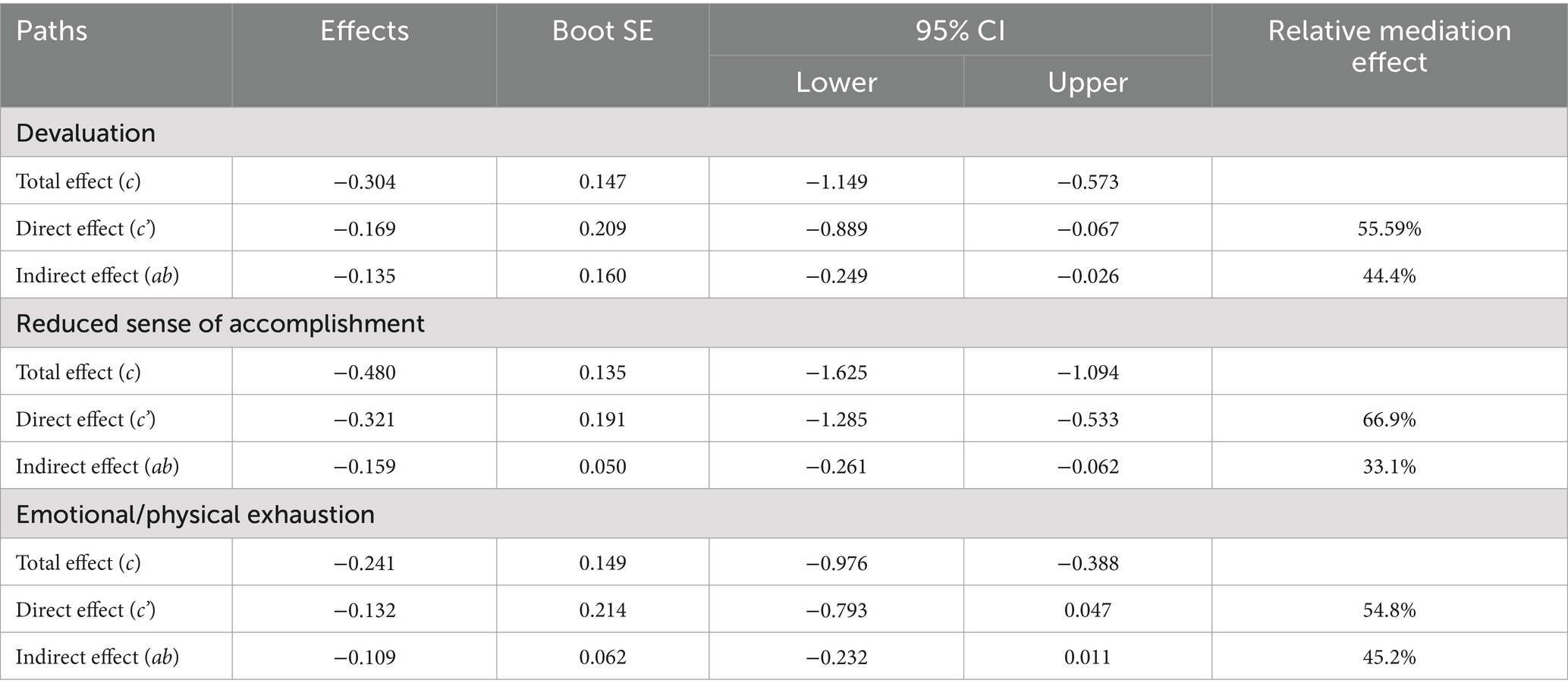This screenshot has height=693, width=1568.
Task: Click the 95% CI header cell
Action: click(960, 31)
